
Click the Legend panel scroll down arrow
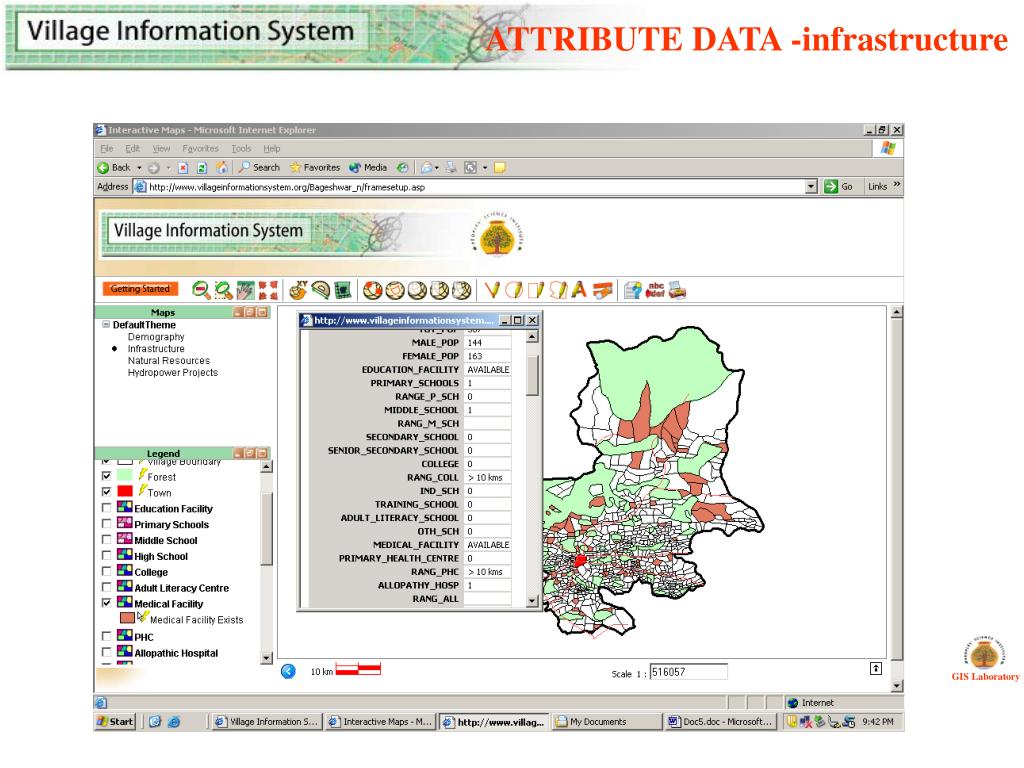[x=266, y=658]
